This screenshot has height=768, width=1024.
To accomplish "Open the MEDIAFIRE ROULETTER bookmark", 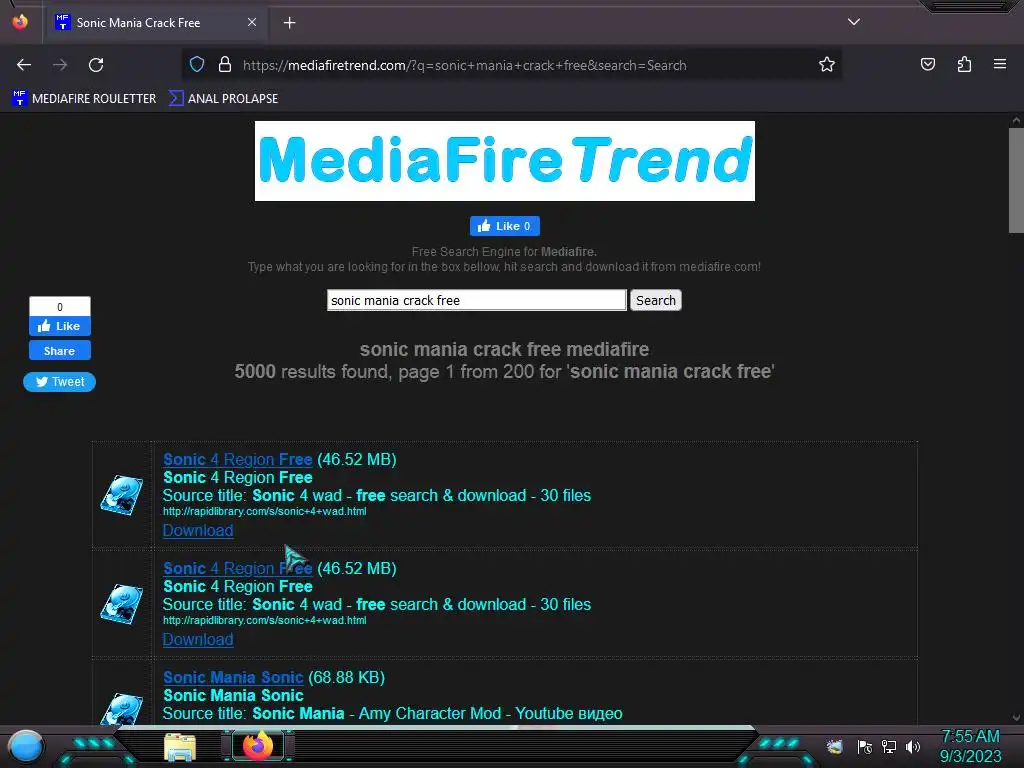I will tap(84, 99).
